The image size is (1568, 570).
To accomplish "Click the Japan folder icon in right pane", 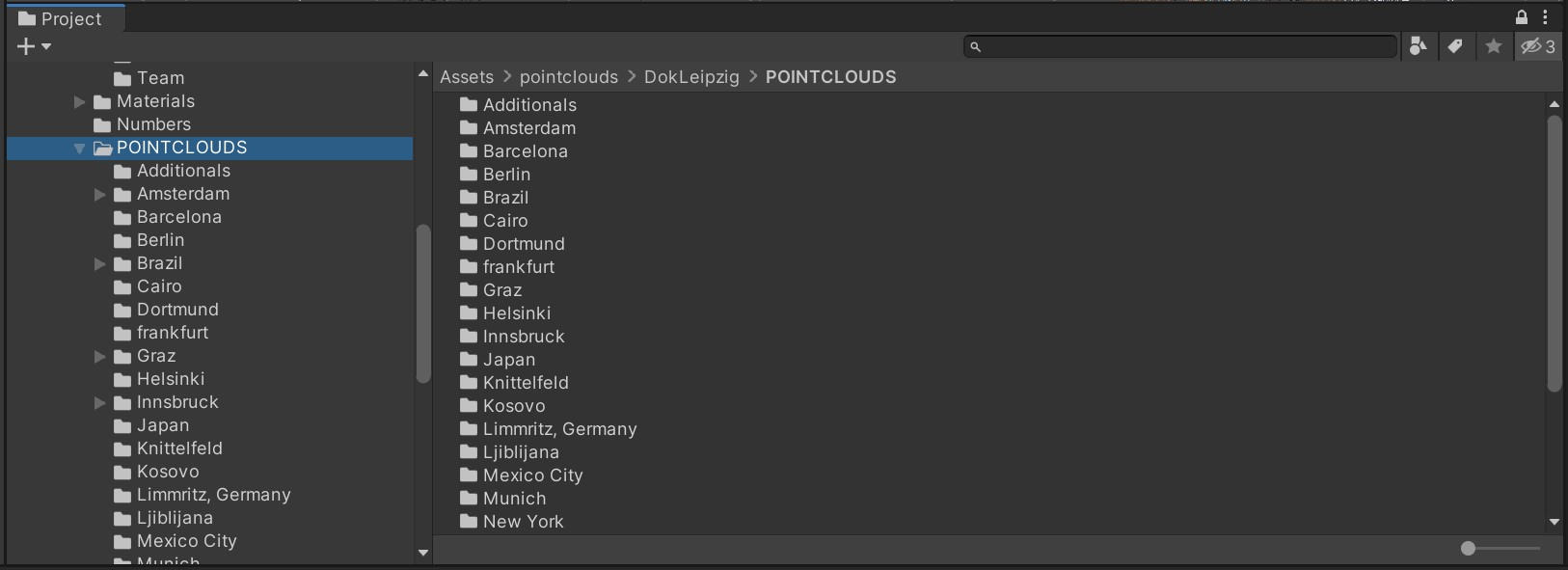I will 469,360.
